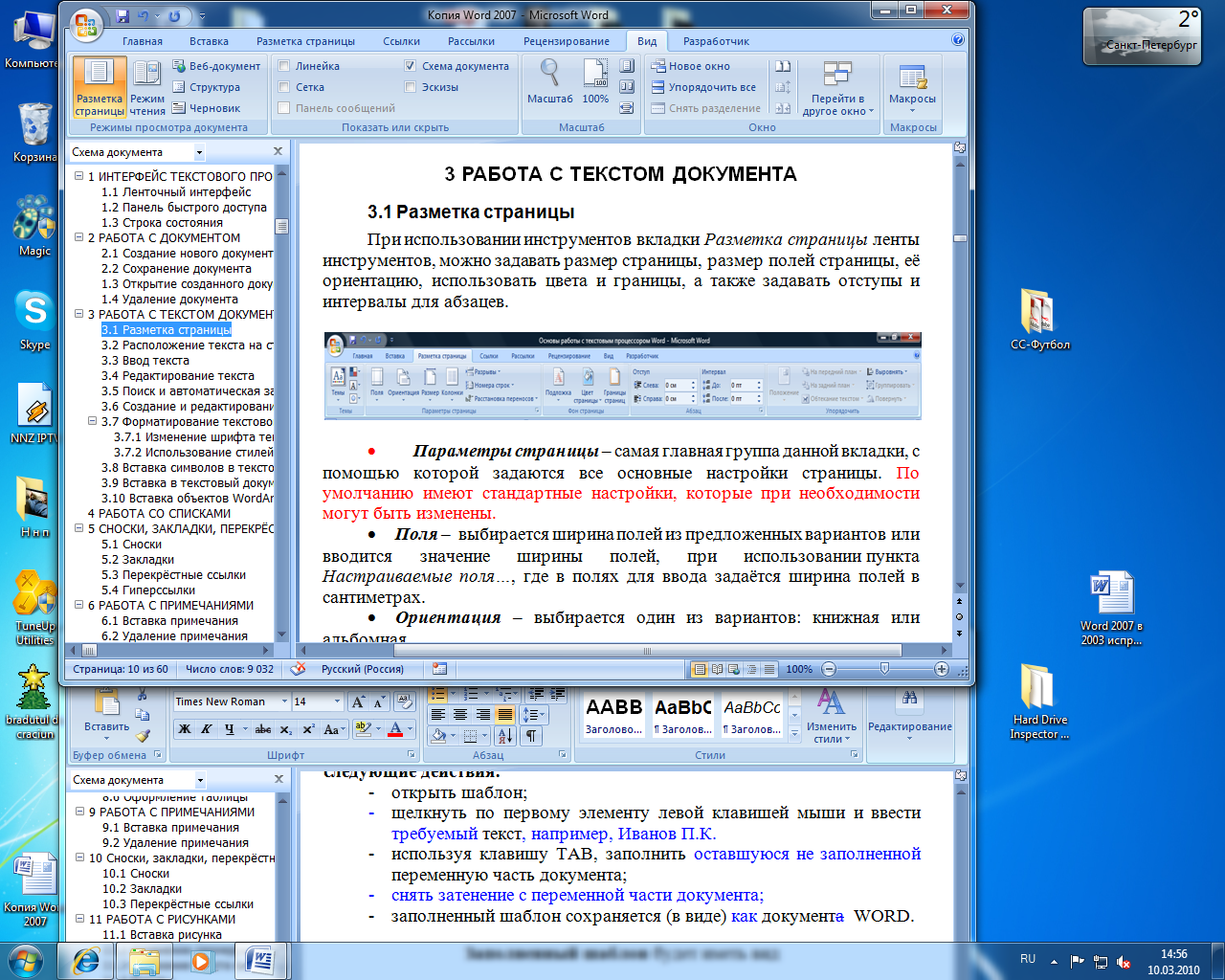Viewport: 1225px width, 980px height.
Task: Toggle paragraph marks ¶ in back window
Action: click(531, 736)
